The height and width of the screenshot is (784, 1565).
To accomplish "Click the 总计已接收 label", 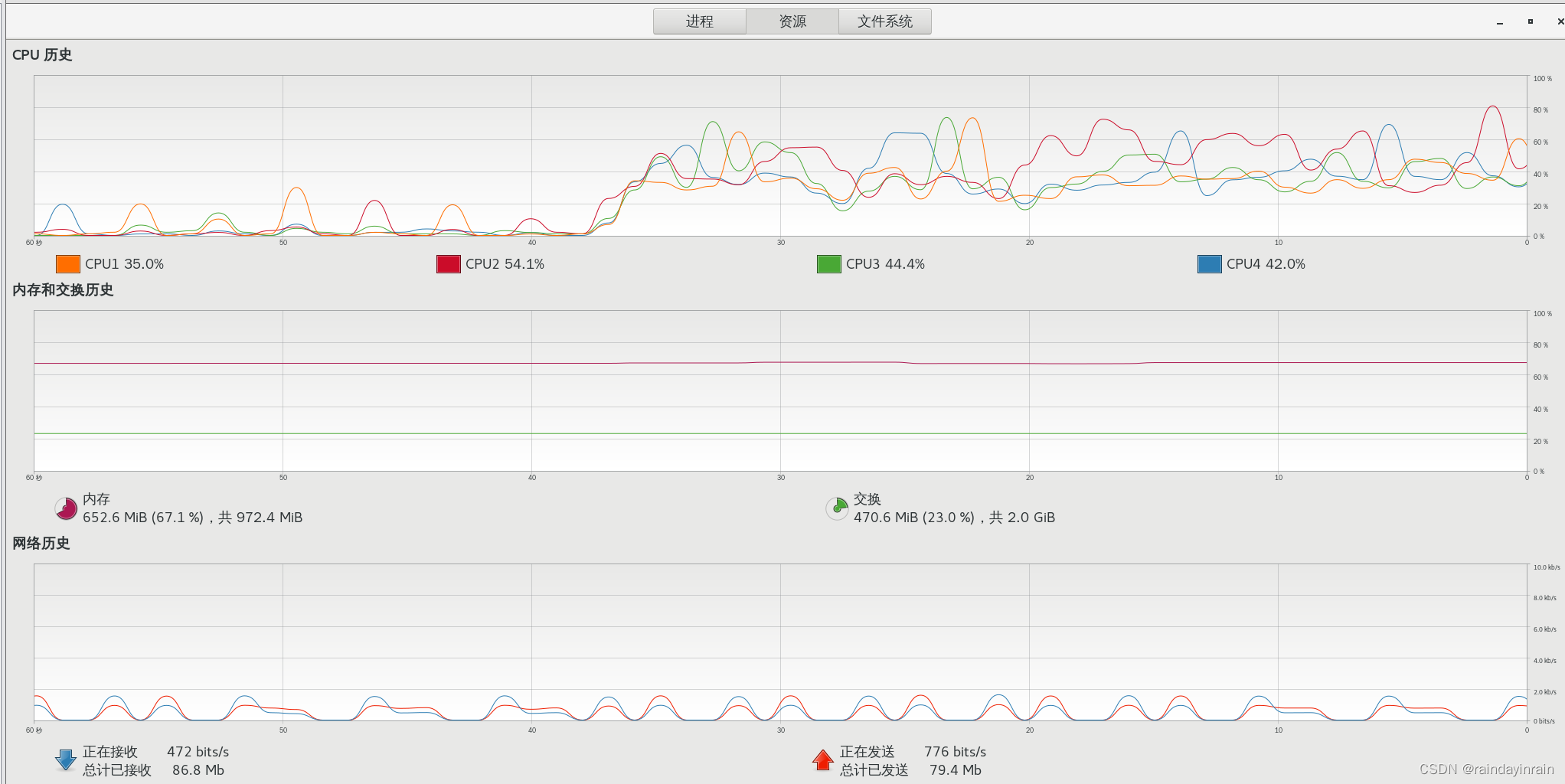I will click(x=117, y=770).
